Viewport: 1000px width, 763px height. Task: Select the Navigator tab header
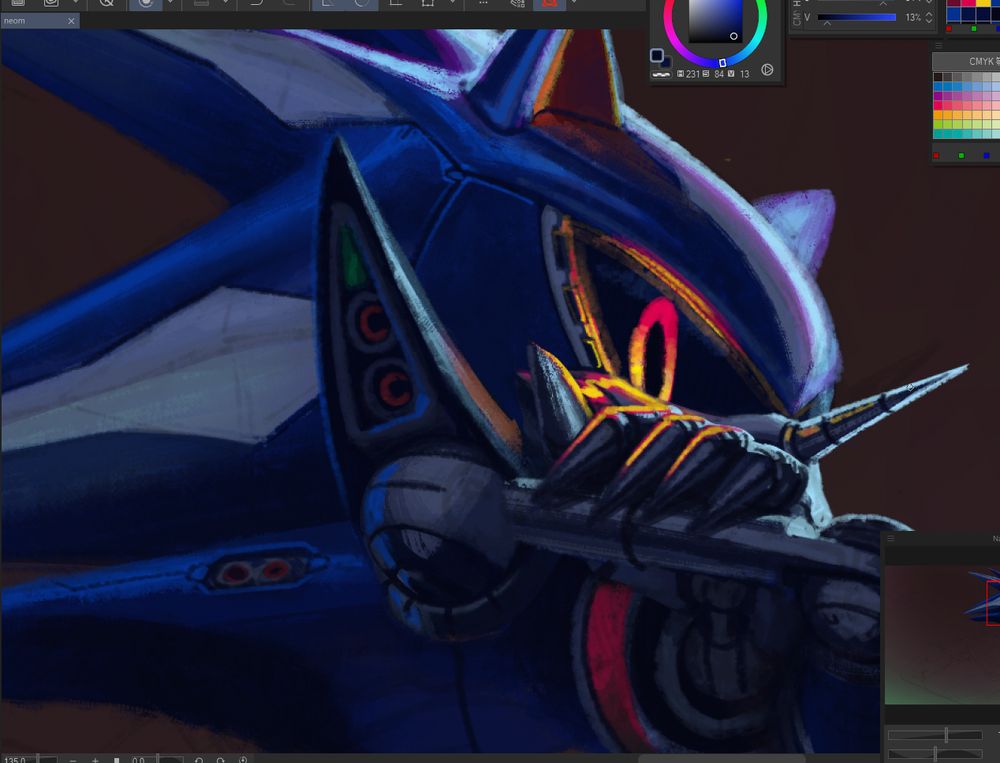[994, 539]
